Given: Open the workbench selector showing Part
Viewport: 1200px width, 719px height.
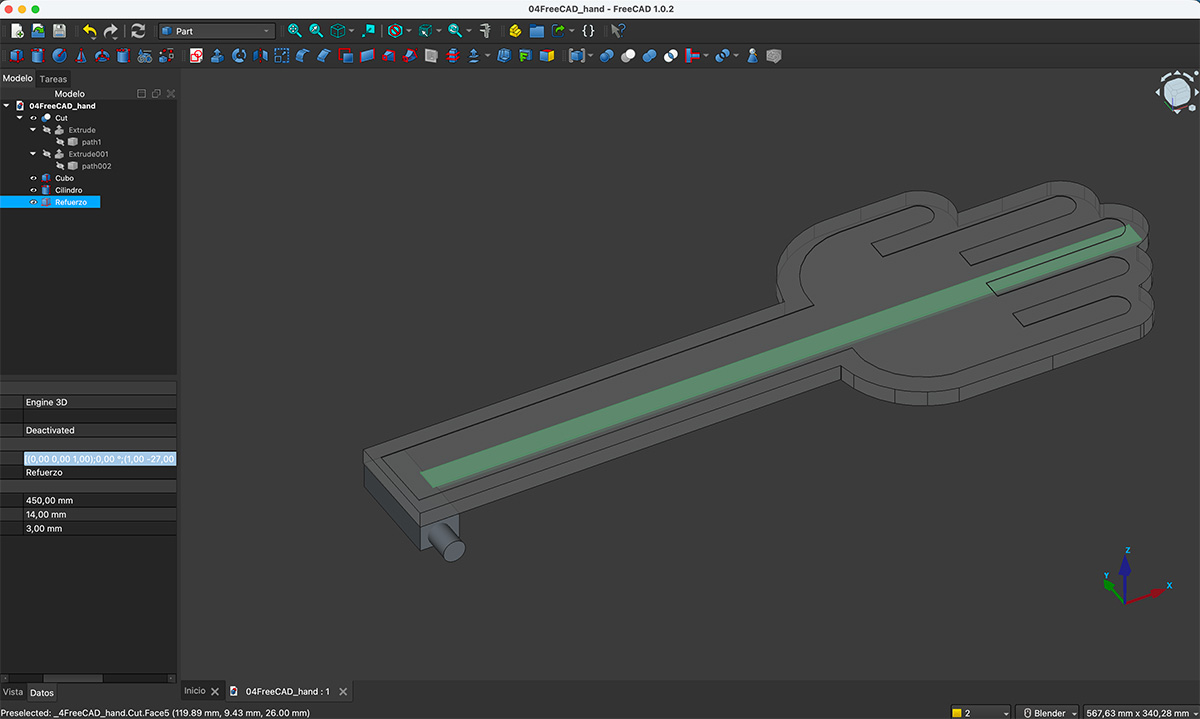Looking at the screenshot, I should [215, 30].
